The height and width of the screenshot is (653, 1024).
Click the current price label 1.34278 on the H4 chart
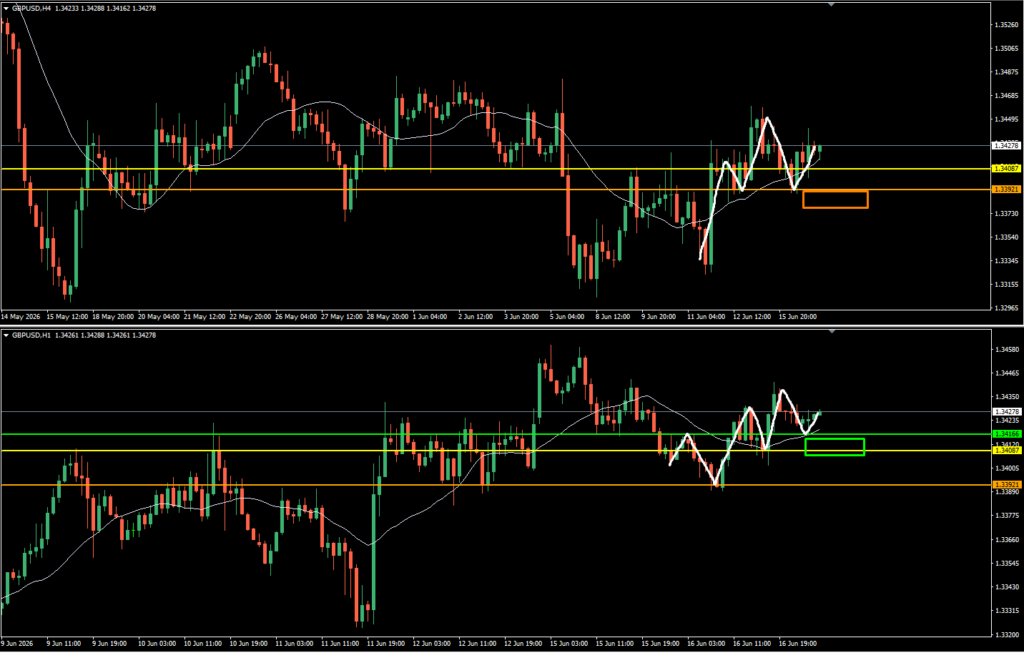coord(1006,146)
